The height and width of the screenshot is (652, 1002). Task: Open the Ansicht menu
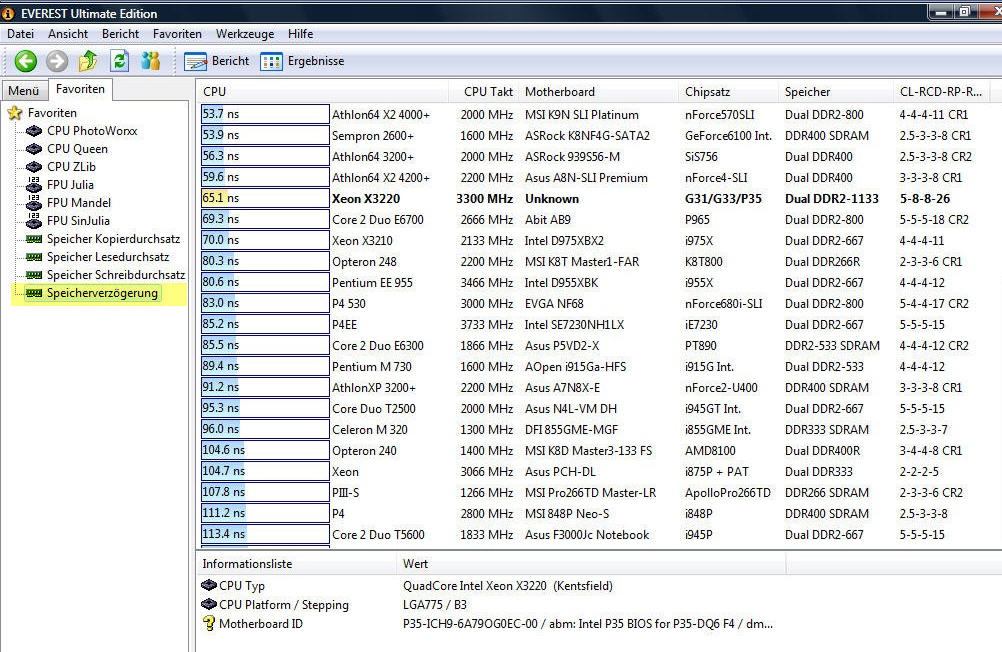pyautogui.click(x=68, y=34)
